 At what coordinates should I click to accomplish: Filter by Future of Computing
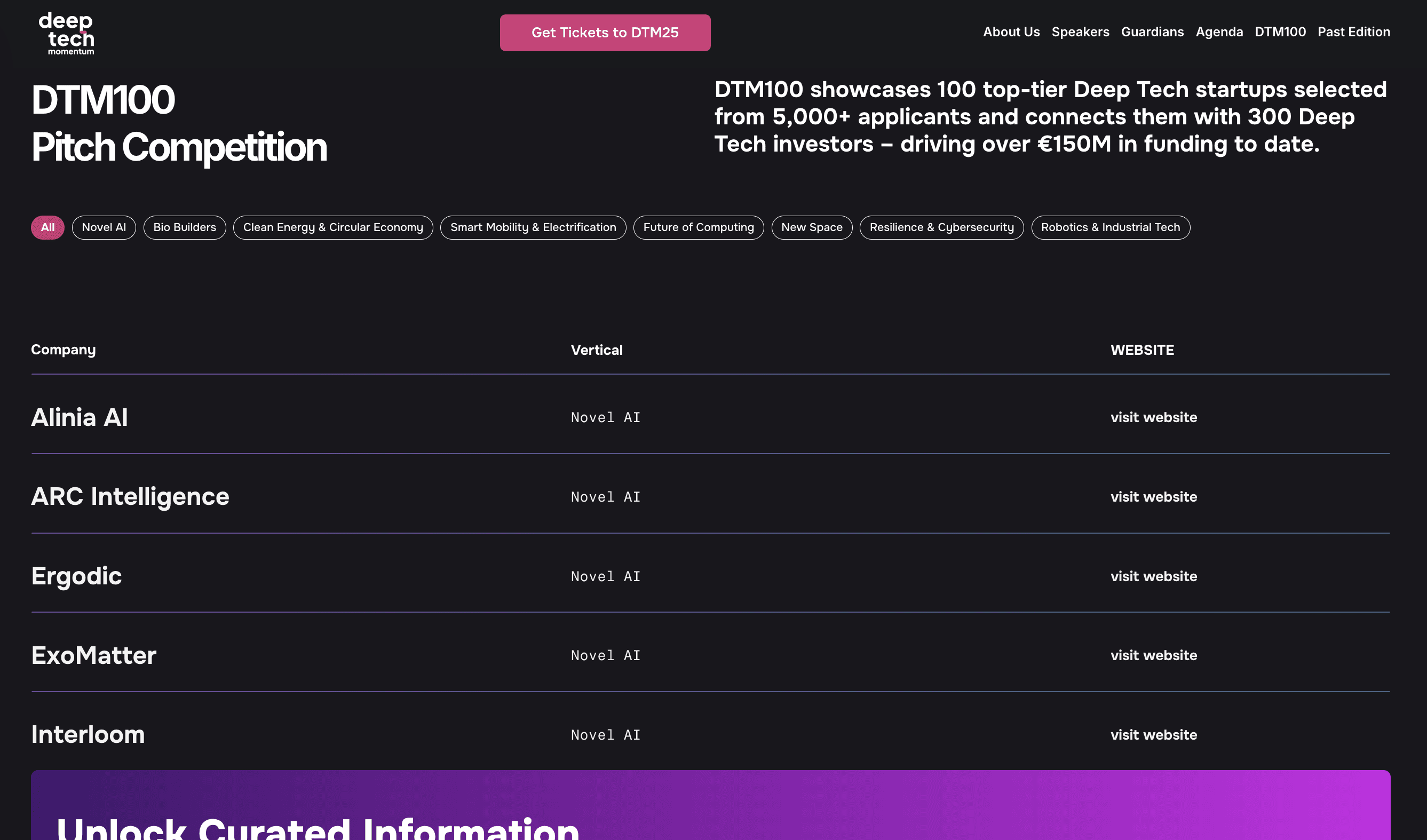698,228
